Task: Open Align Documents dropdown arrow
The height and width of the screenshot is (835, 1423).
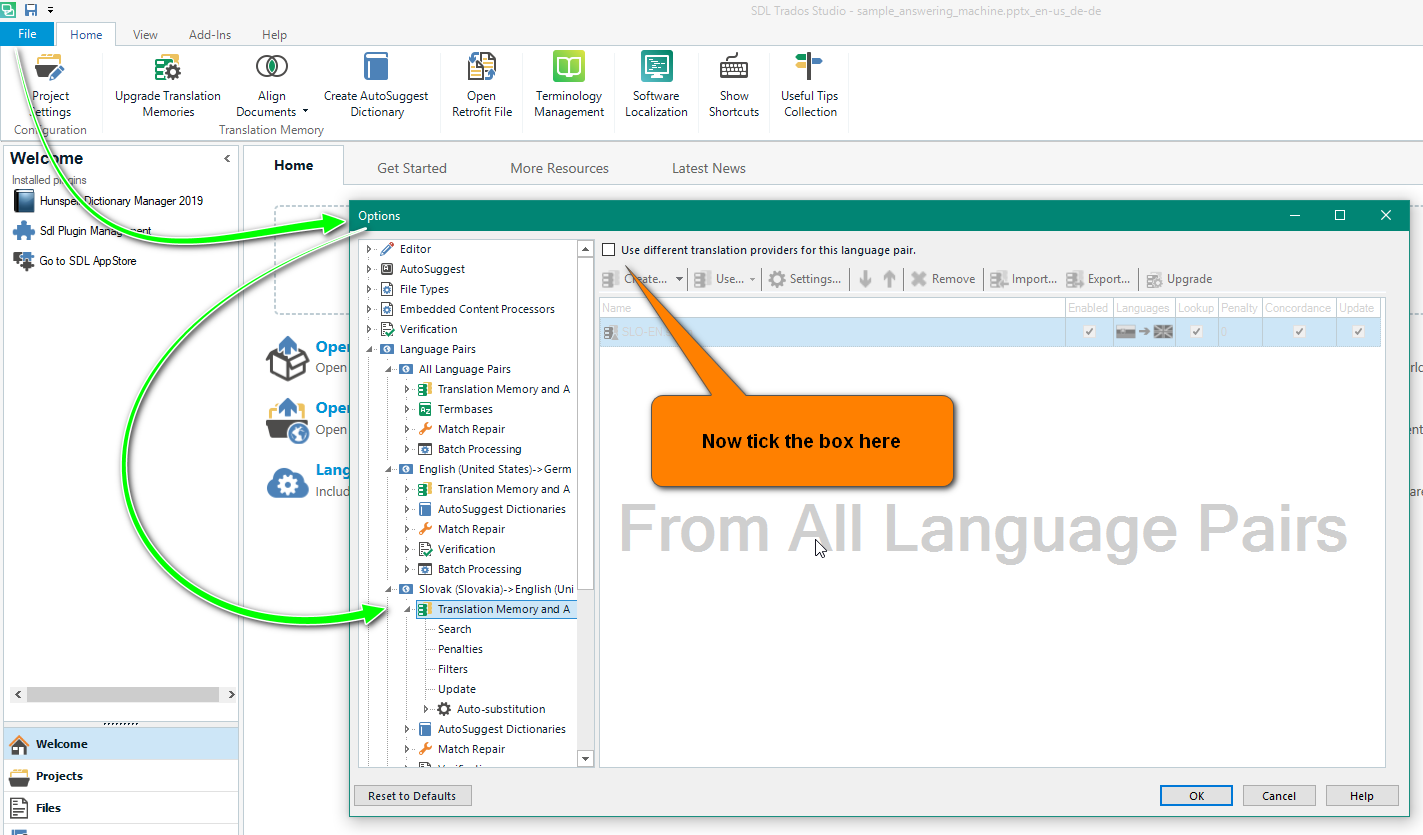Action: tap(305, 112)
